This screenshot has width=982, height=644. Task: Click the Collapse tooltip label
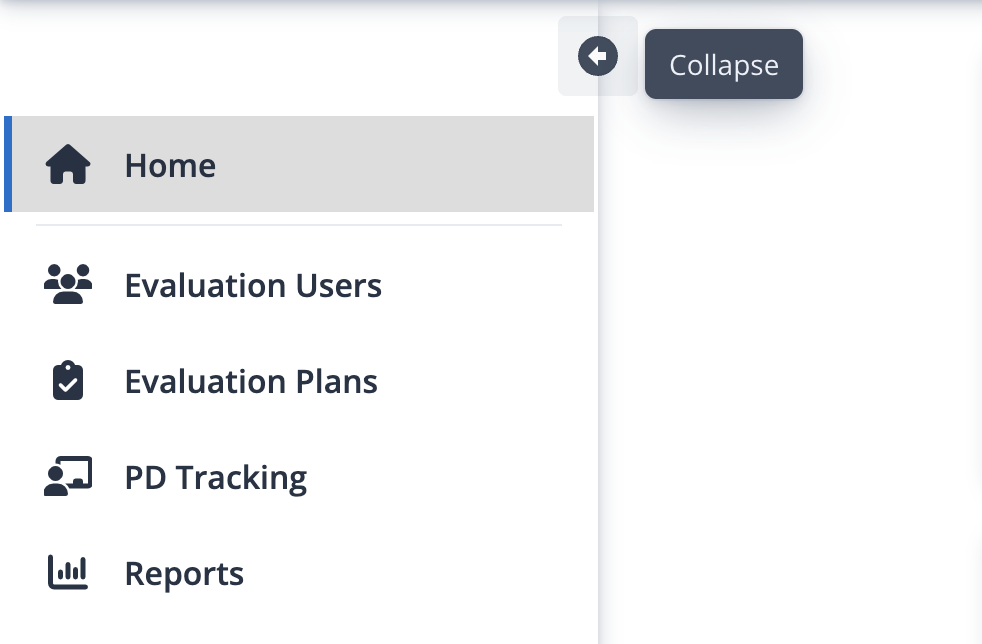pos(724,64)
